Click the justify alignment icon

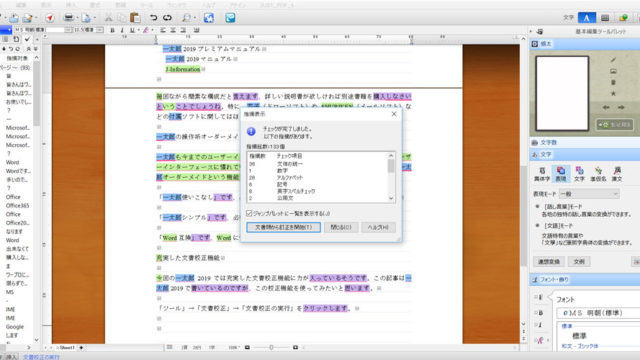196,30
